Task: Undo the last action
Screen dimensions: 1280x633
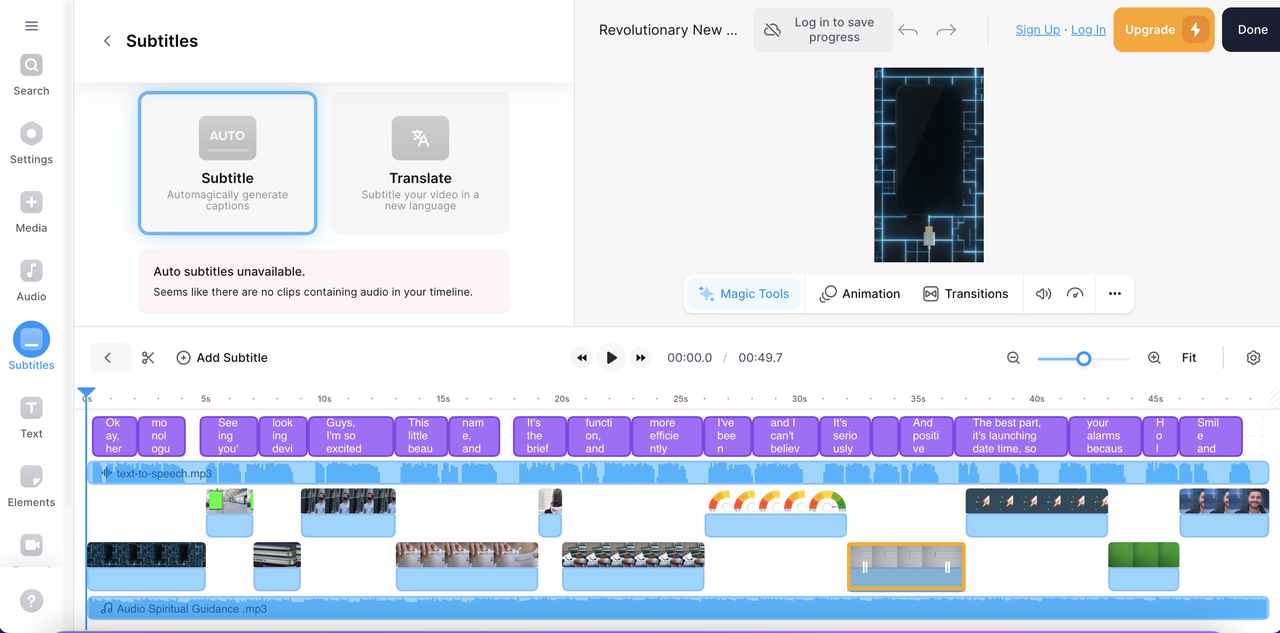Action: [908, 30]
